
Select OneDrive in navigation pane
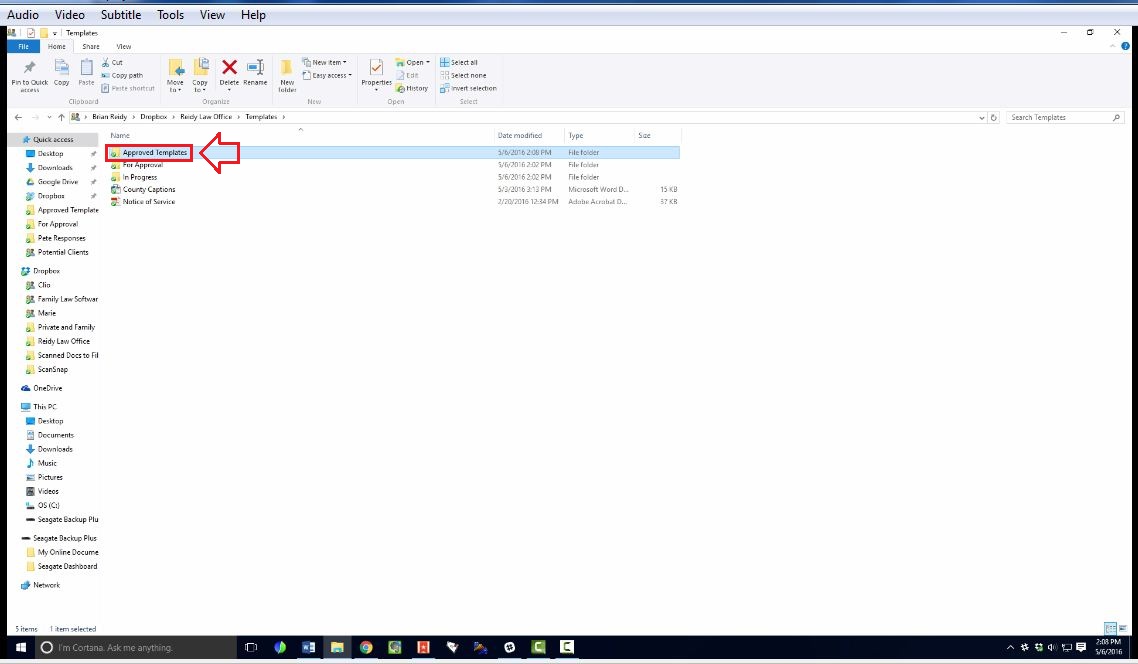(x=47, y=388)
